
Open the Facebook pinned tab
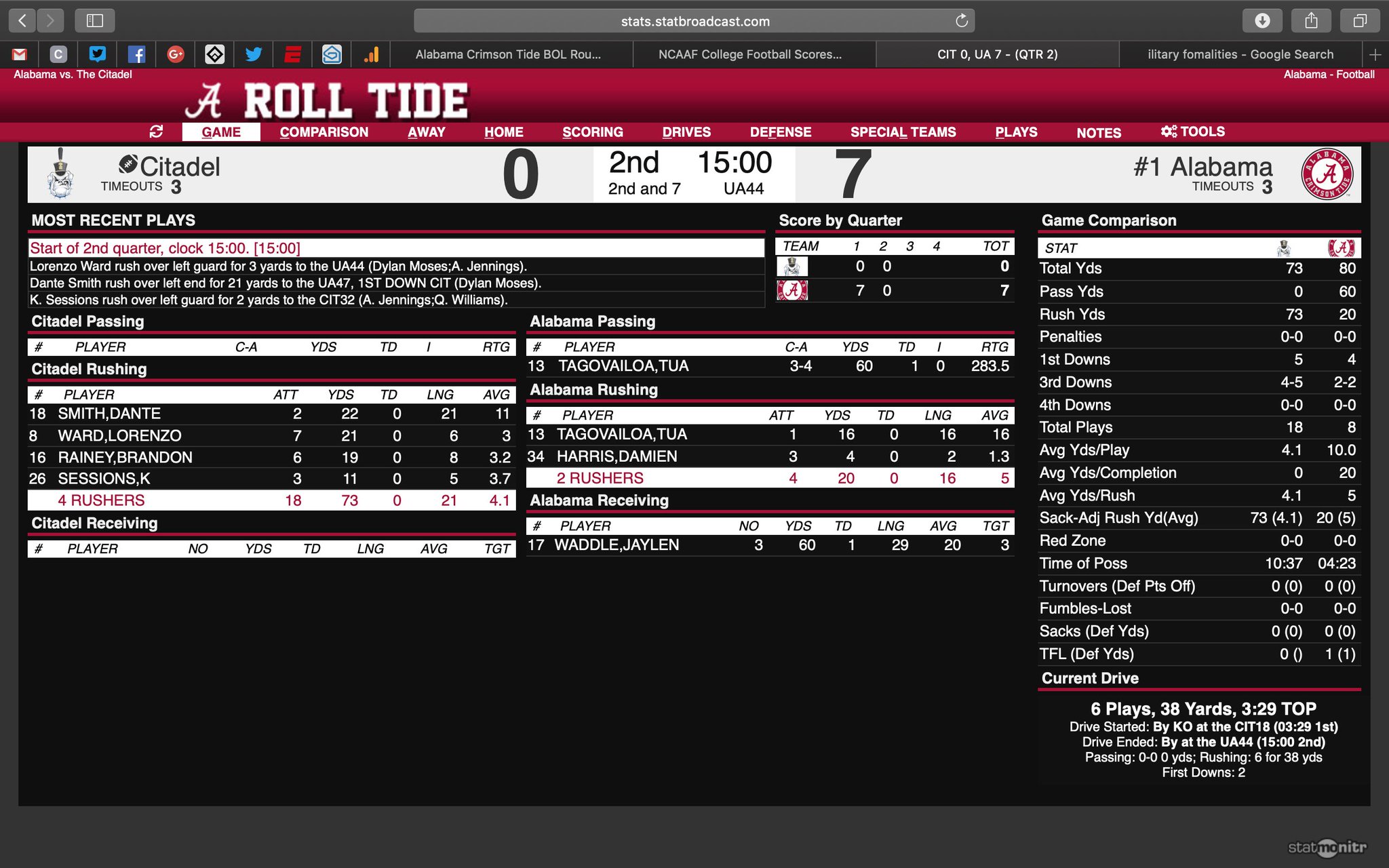coord(136,54)
